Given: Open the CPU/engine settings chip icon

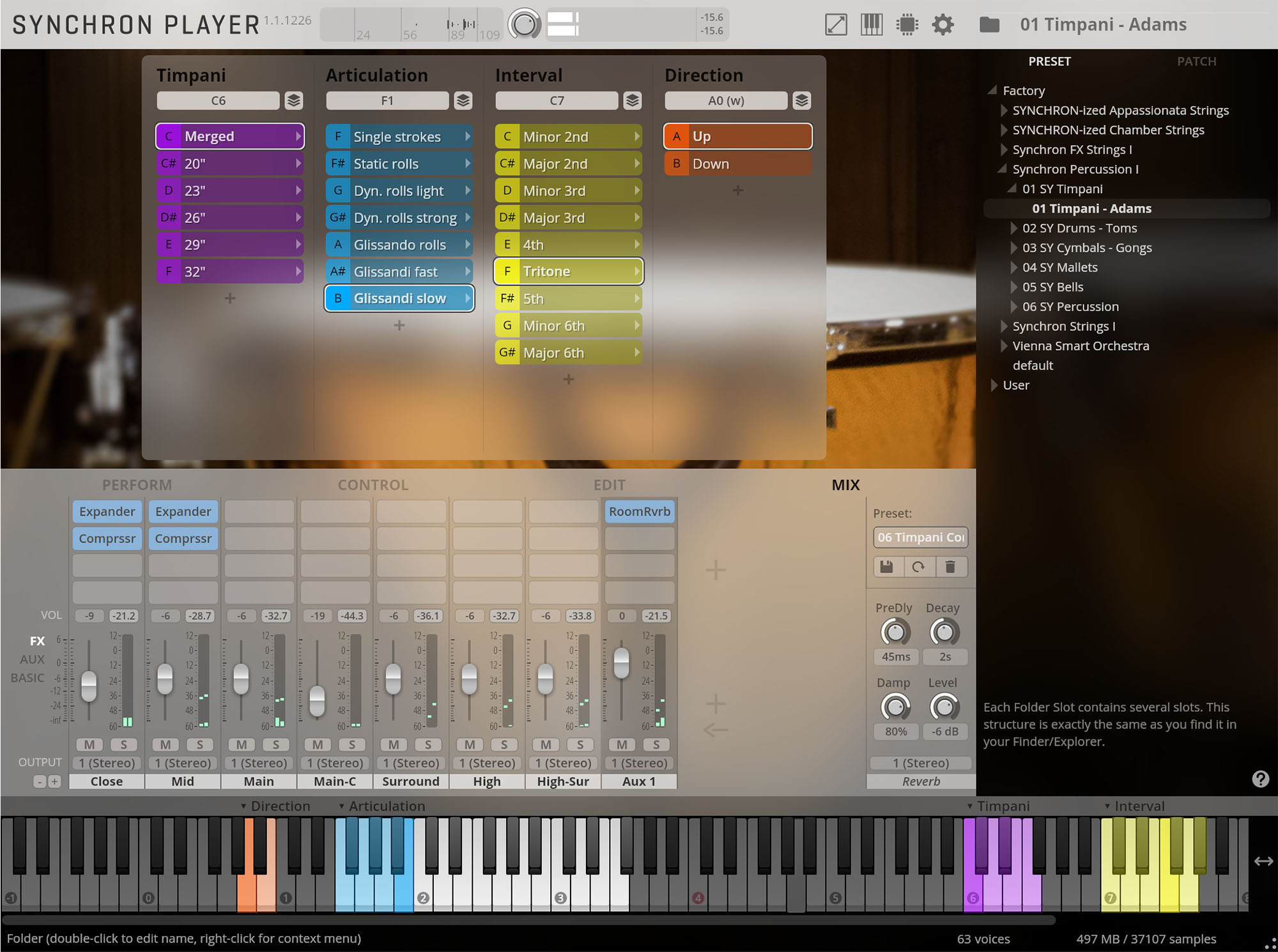Looking at the screenshot, I should (x=907, y=25).
